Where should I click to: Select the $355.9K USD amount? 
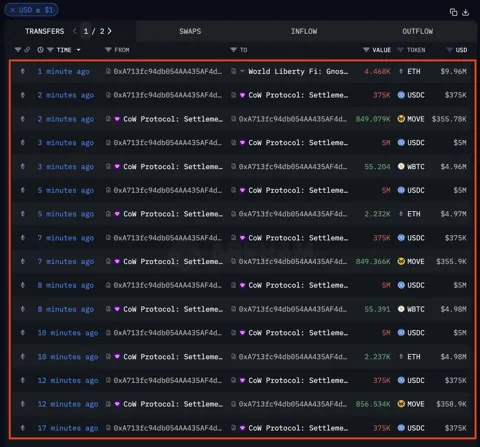(452, 262)
